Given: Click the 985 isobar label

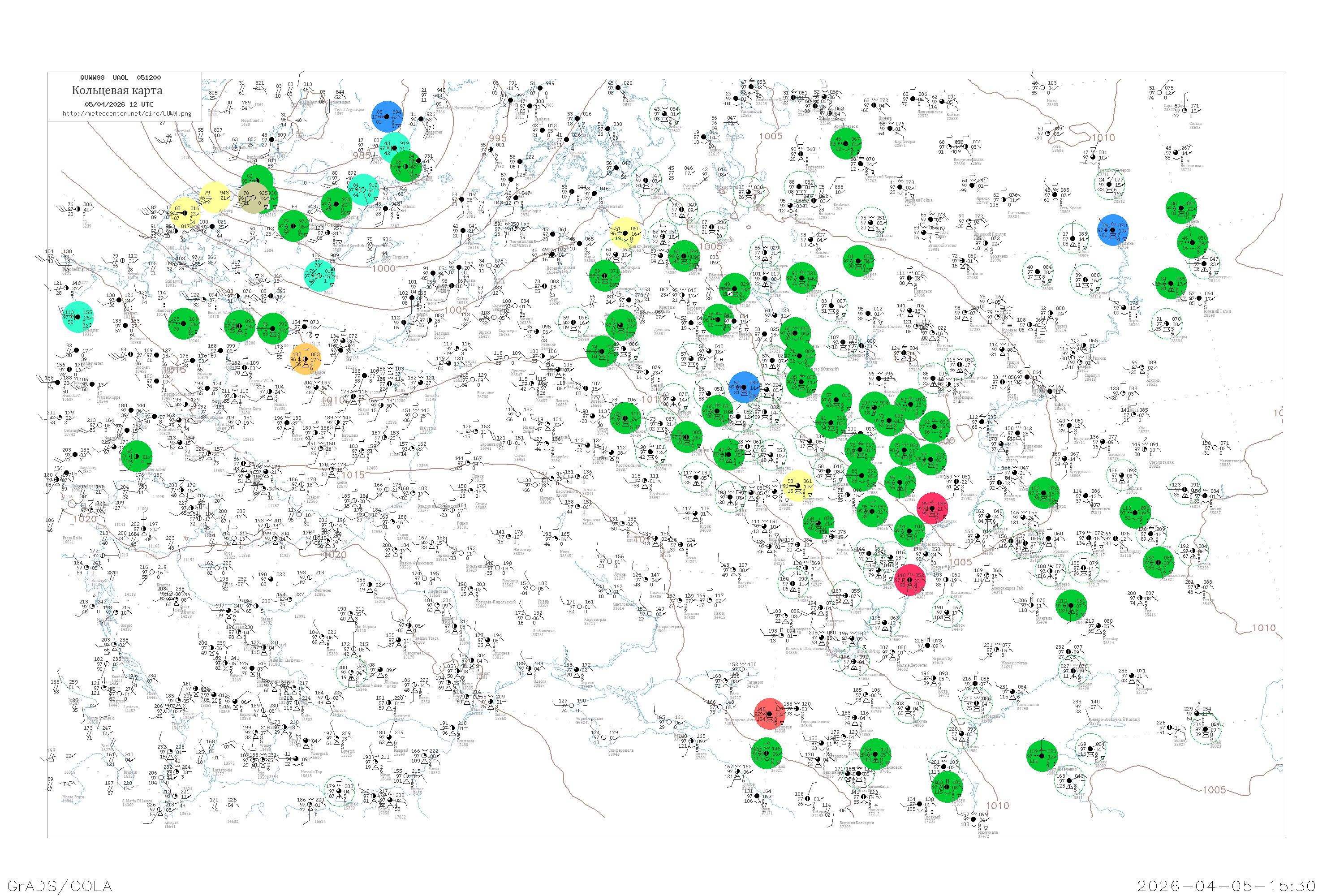Looking at the screenshot, I should (x=362, y=155).
